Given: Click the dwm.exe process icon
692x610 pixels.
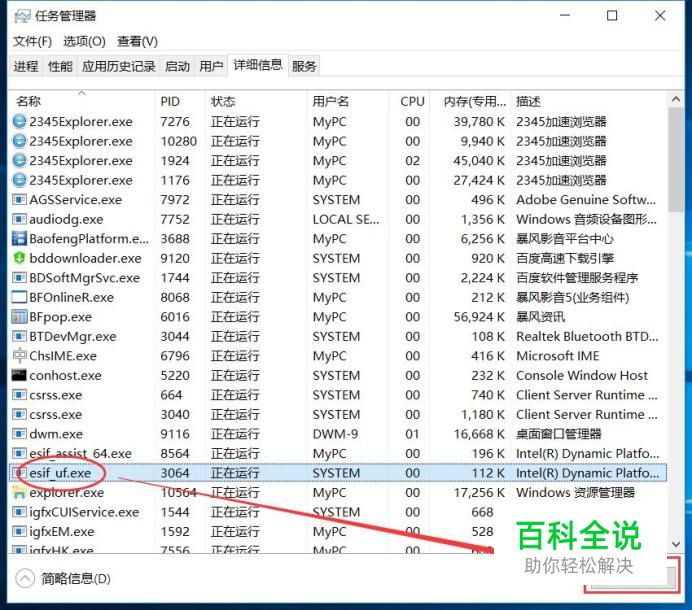Looking at the screenshot, I should pos(19,434).
